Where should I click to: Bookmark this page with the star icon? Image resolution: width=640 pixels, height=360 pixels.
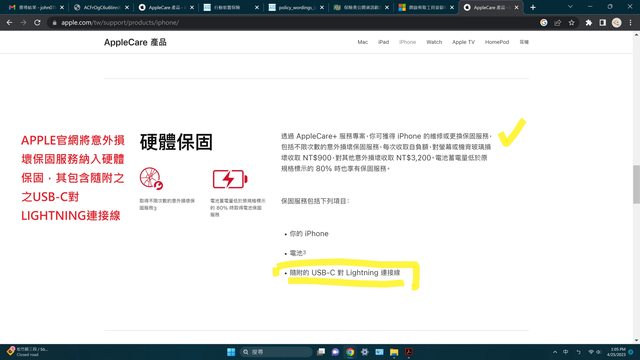(571, 23)
